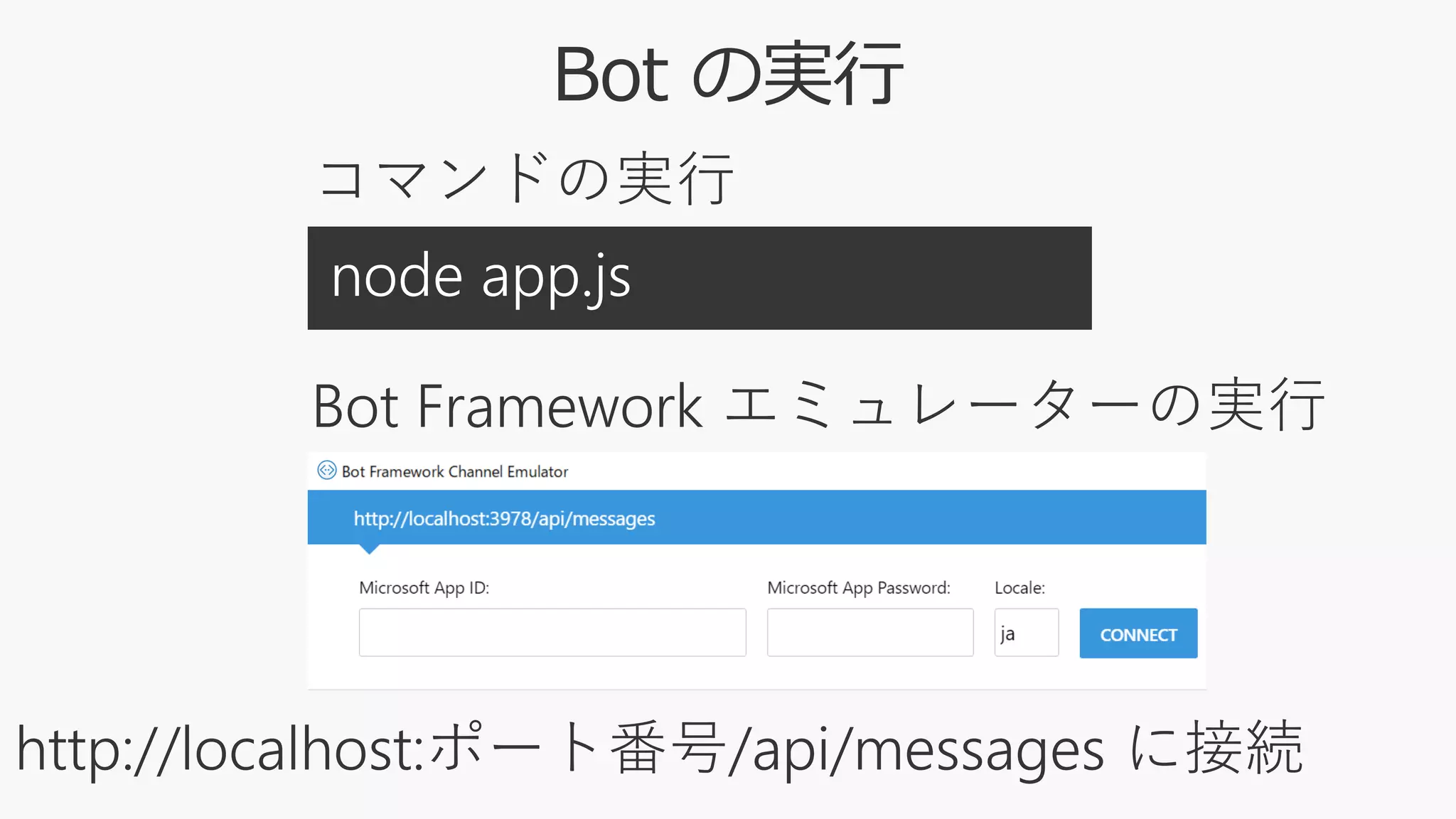Select the Locale field containing ja
The image size is (1456, 819).
coord(1027,632)
